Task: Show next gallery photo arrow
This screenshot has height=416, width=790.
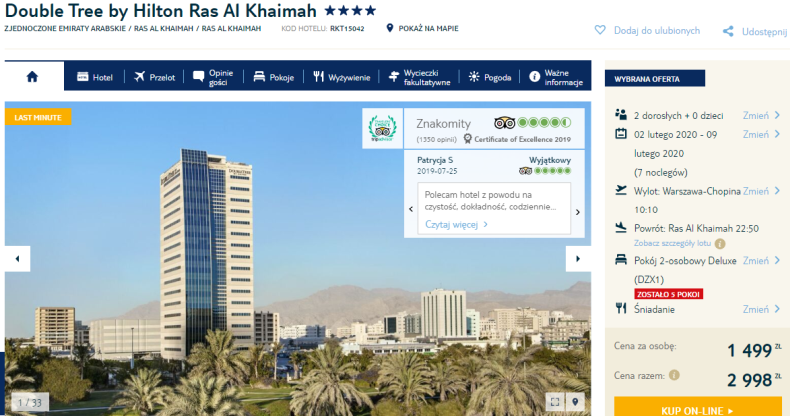Action: pyautogui.click(x=578, y=259)
